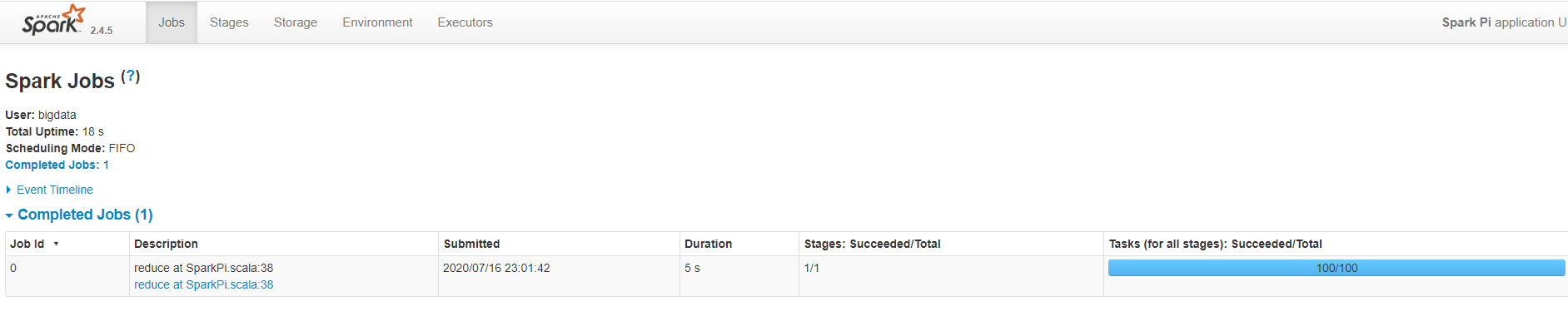This screenshot has width=1568, height=336.
Task: Open reduce at SparkPi.scala:38 link
Action: coord(203,284)
